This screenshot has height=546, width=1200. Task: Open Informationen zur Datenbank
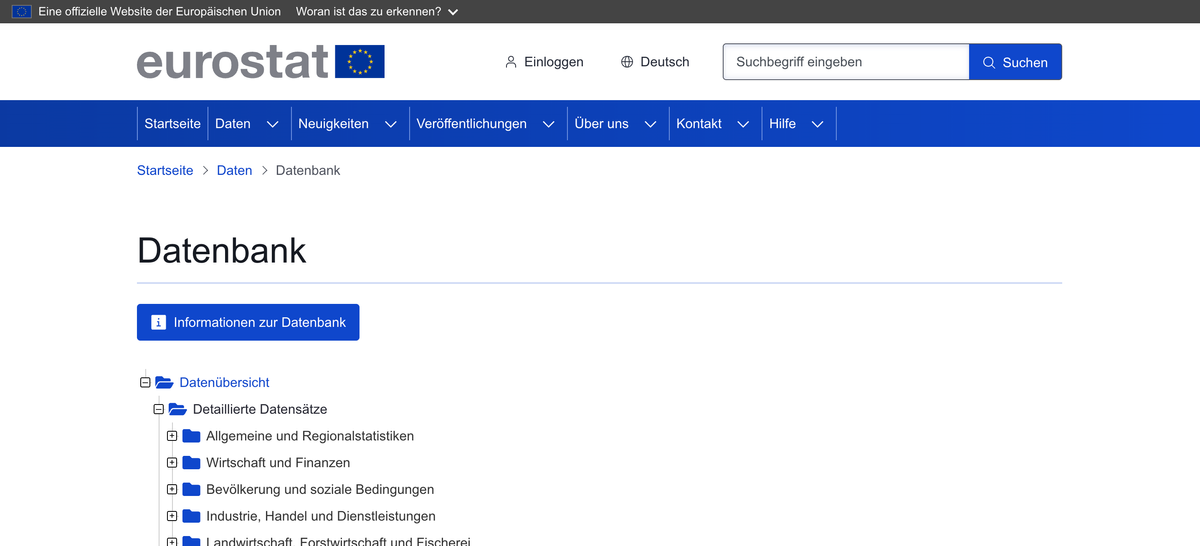coord(248,322)
